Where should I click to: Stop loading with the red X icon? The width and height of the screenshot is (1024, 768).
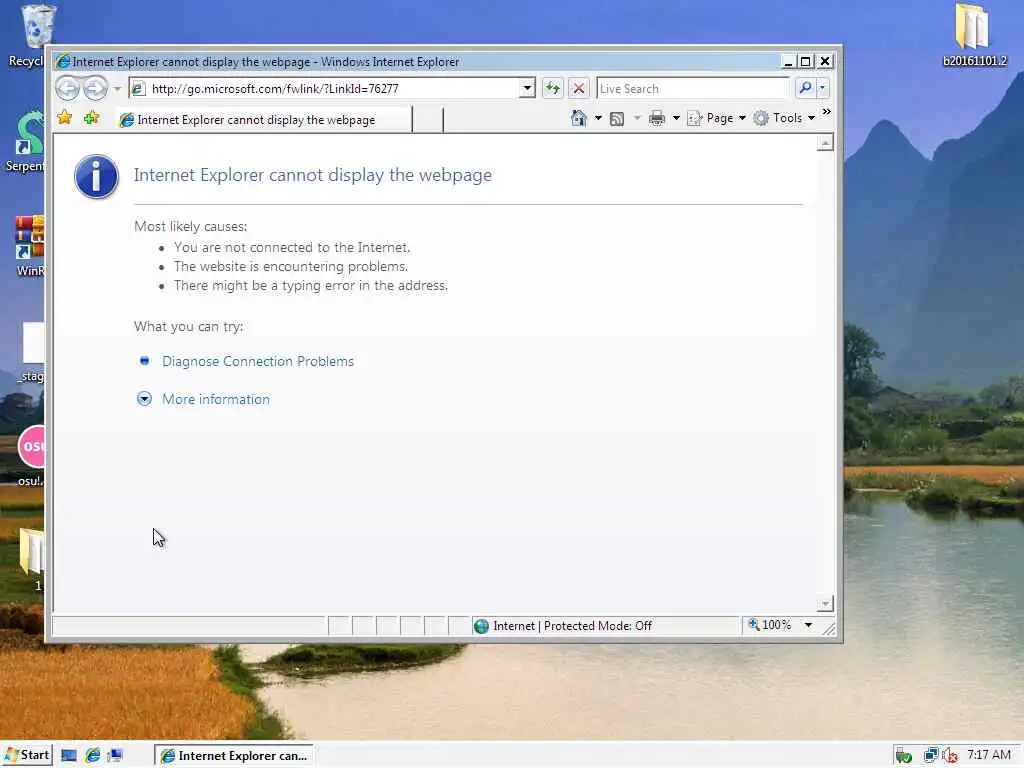tap(579, 88)
